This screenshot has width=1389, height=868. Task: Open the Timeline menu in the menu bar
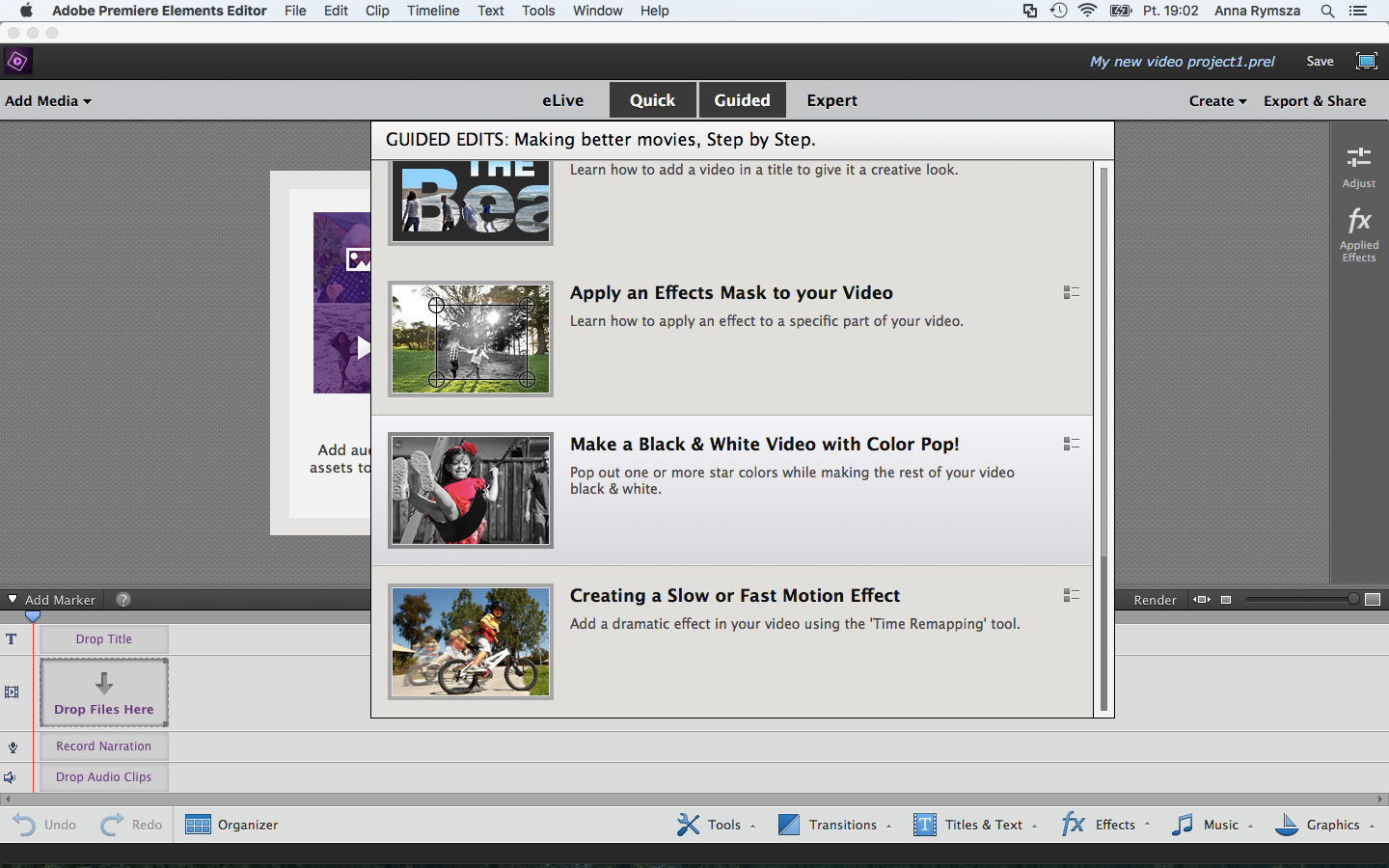(433, 11)
